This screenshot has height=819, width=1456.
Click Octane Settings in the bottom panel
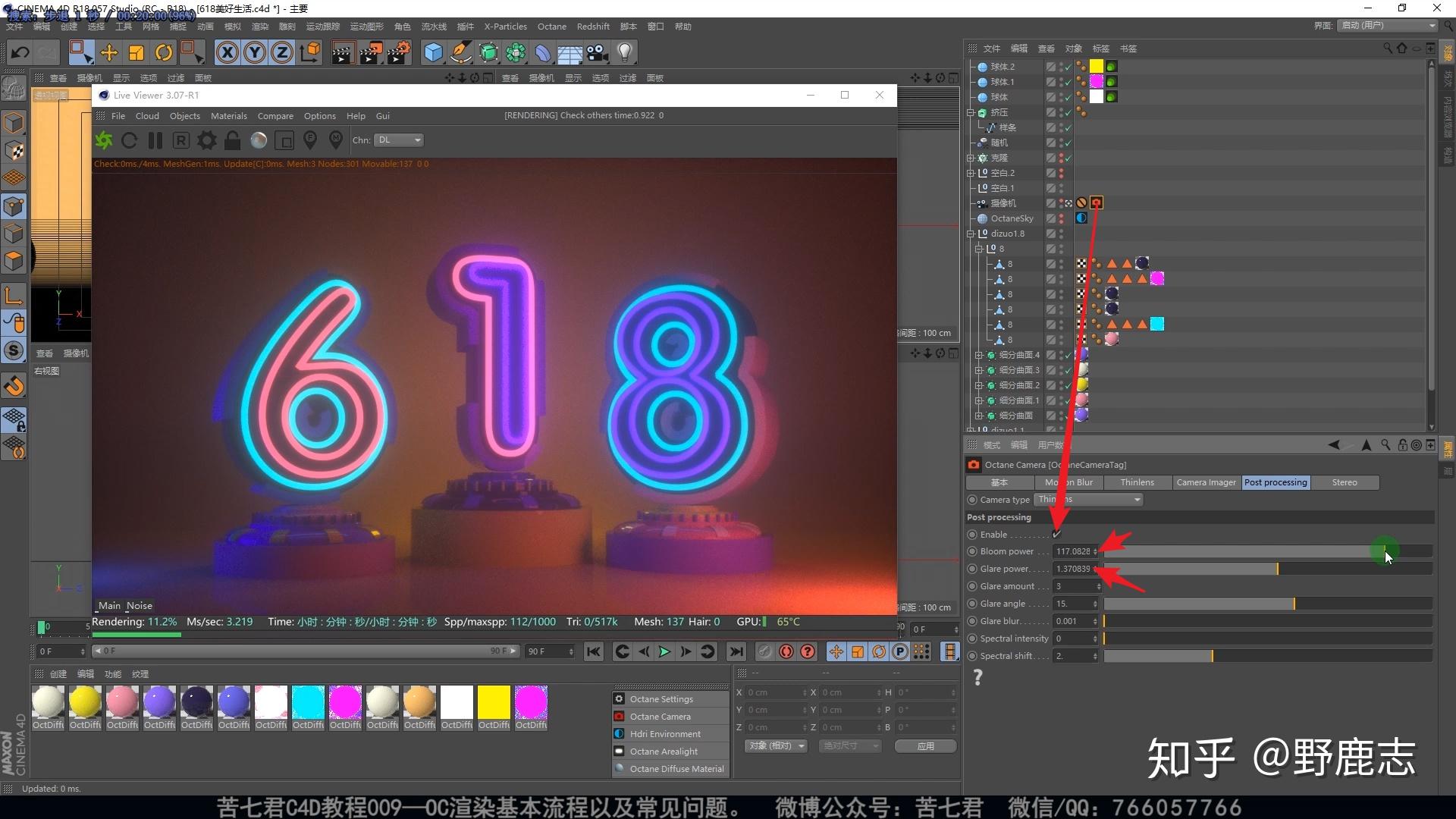(661, 698)
